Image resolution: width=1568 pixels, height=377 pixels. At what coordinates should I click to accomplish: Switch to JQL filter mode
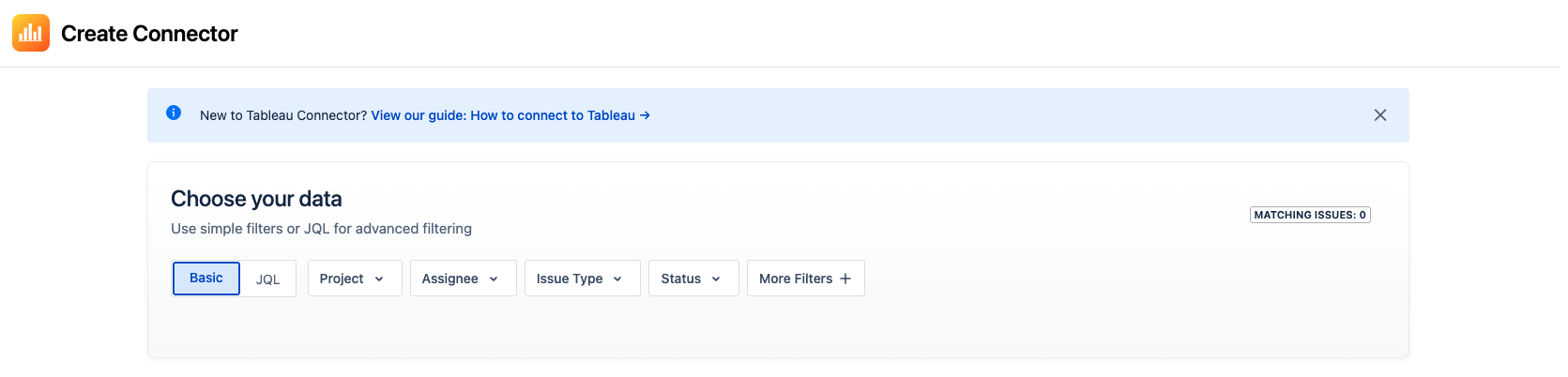tap(268, 279)
